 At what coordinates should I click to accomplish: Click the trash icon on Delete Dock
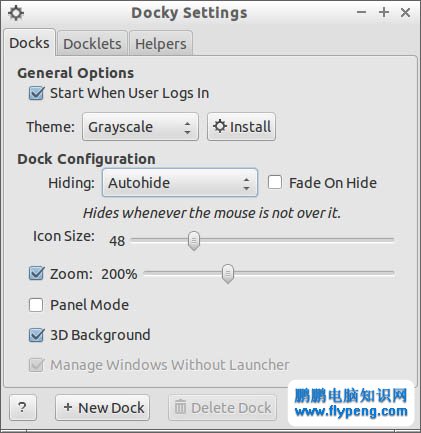click(x=180, y=407)
